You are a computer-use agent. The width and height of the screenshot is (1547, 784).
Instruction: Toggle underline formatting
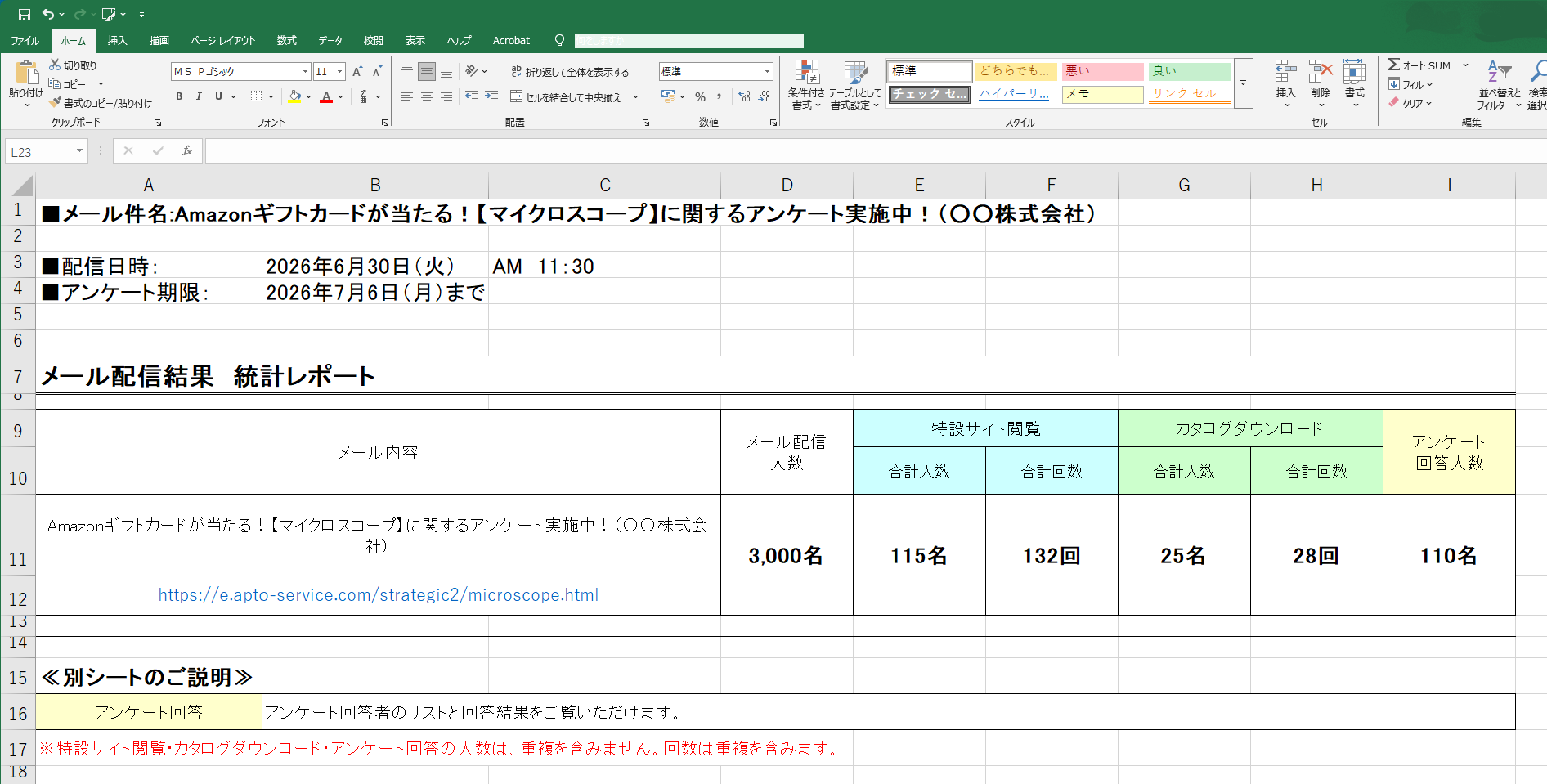218,96
